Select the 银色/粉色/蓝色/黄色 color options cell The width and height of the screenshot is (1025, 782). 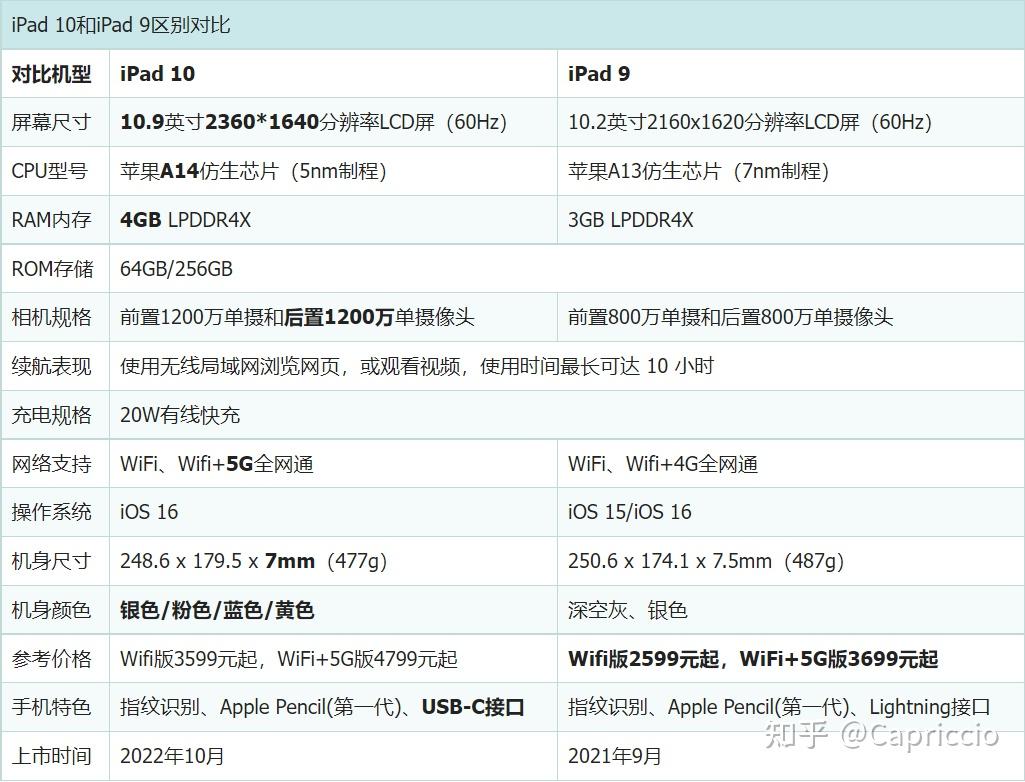216,610
